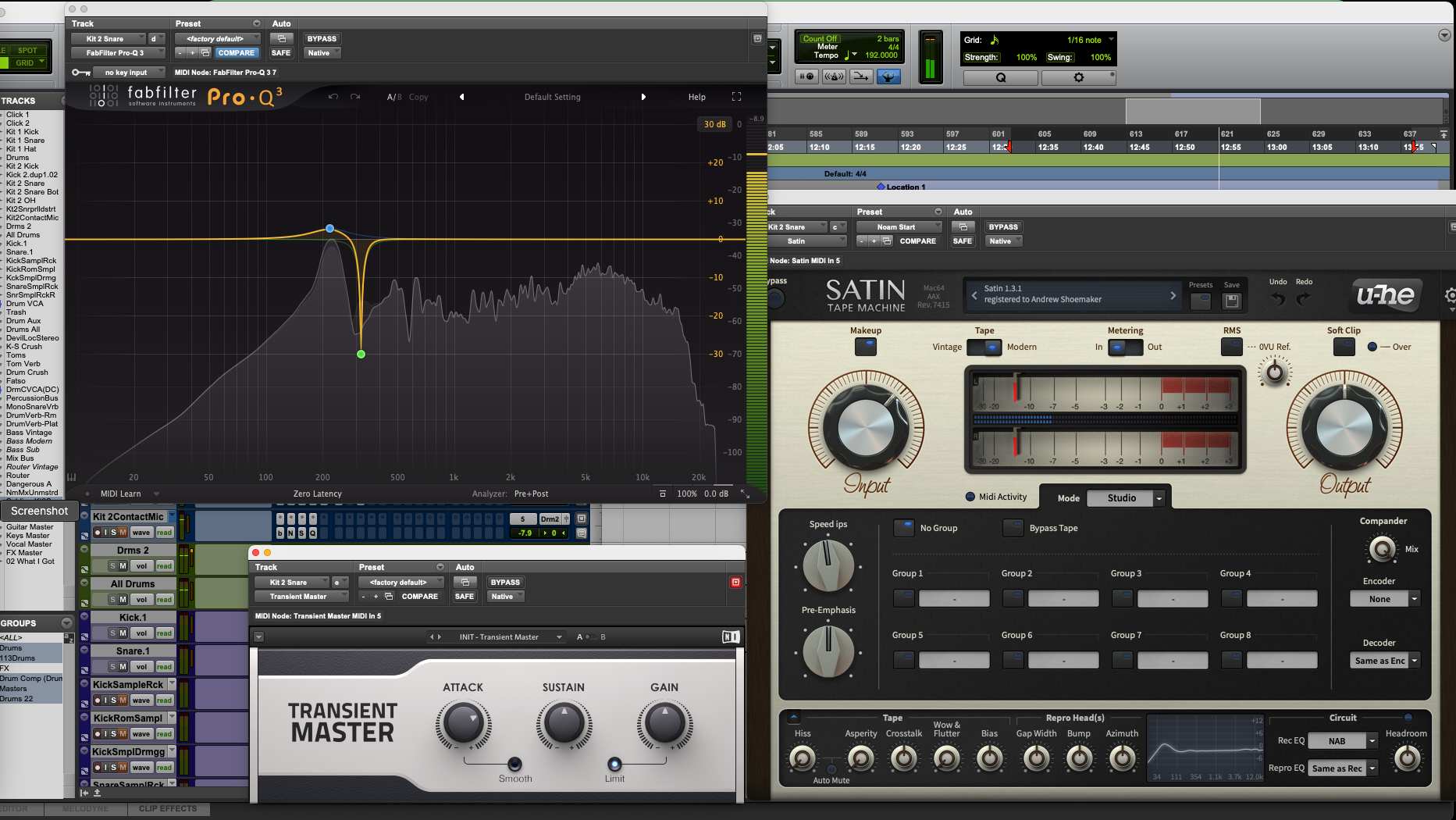1456x820 pixels.
Task: Click Copy in Pro-Q 3 A/B section
Action: pos(418,97)
